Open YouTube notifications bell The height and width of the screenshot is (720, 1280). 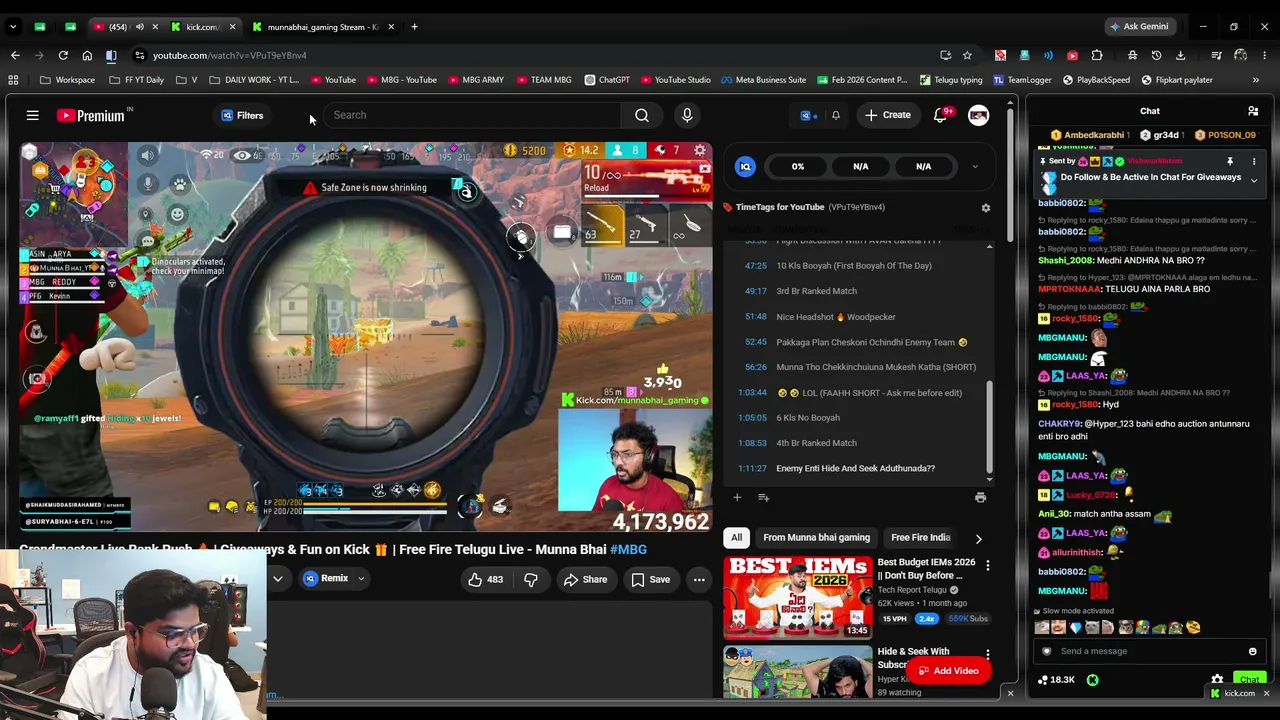tap(940, 115)
